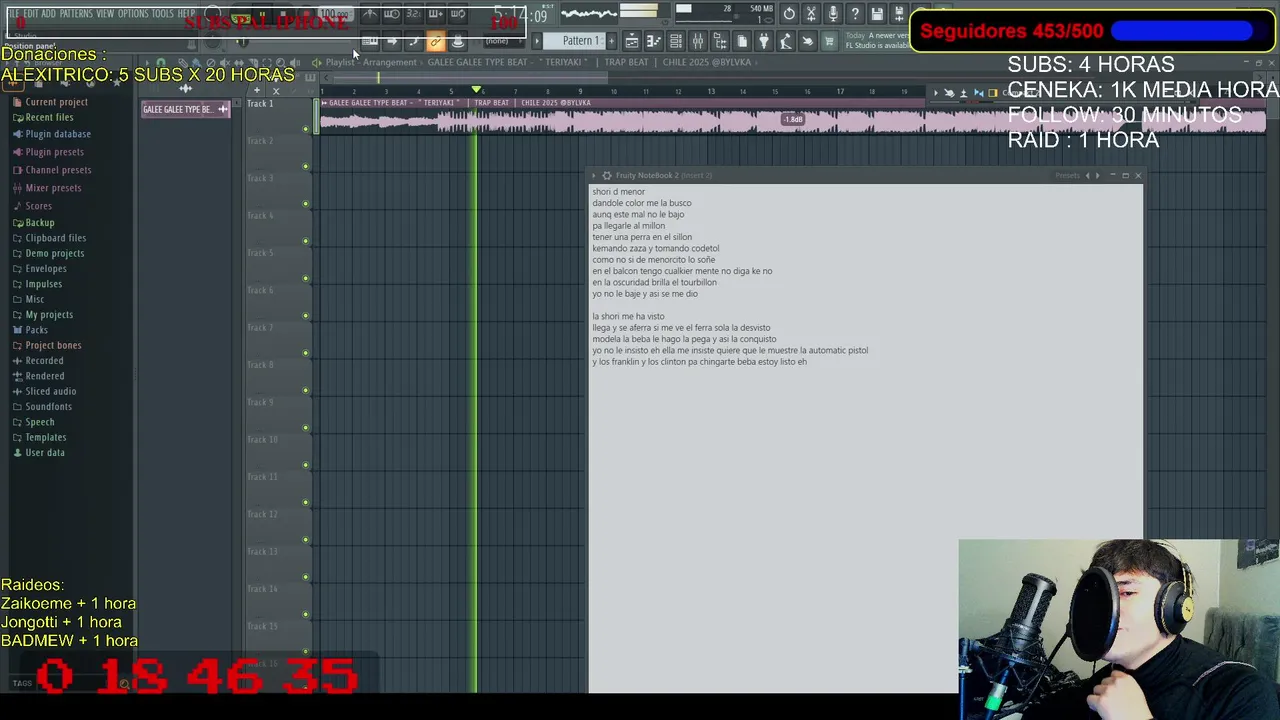This screenshot has width=1280, height=720.
Task: Open the plugin picker plug icon
Action: tap(764, 41)
